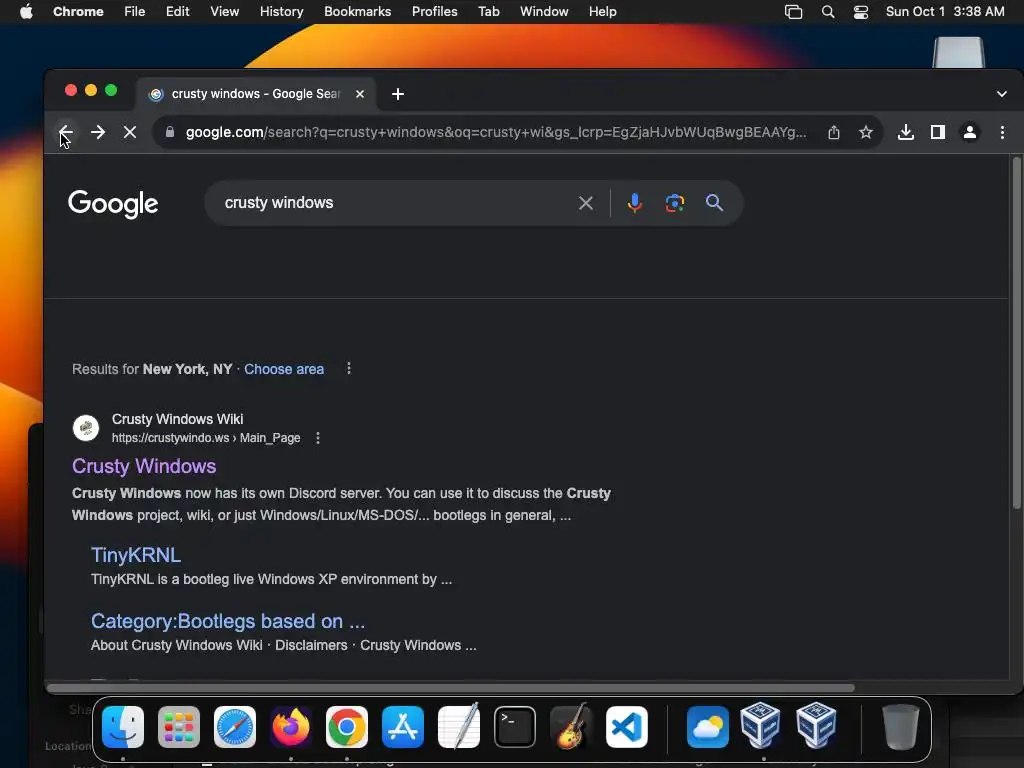The width and height of the screenshot is (1024, 768).
Task: Open the Chrome app menu
Action: pyautogui.click(x=78, y=12)
